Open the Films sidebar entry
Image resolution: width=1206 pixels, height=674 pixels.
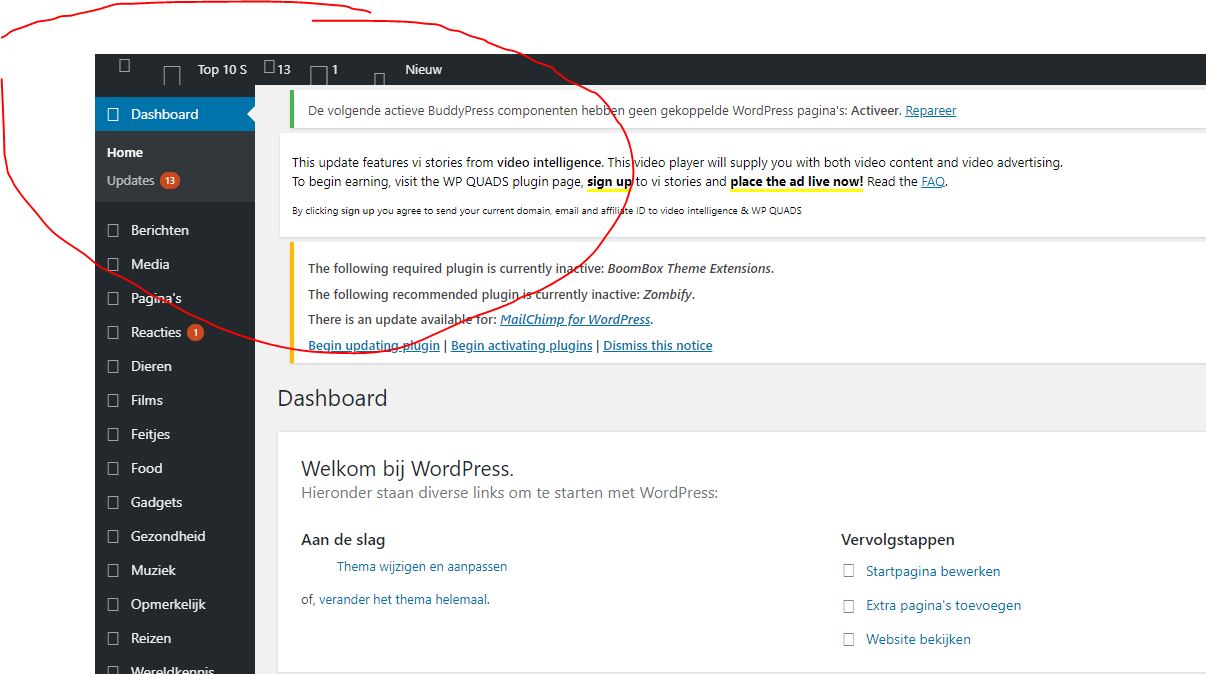[147, 400]
